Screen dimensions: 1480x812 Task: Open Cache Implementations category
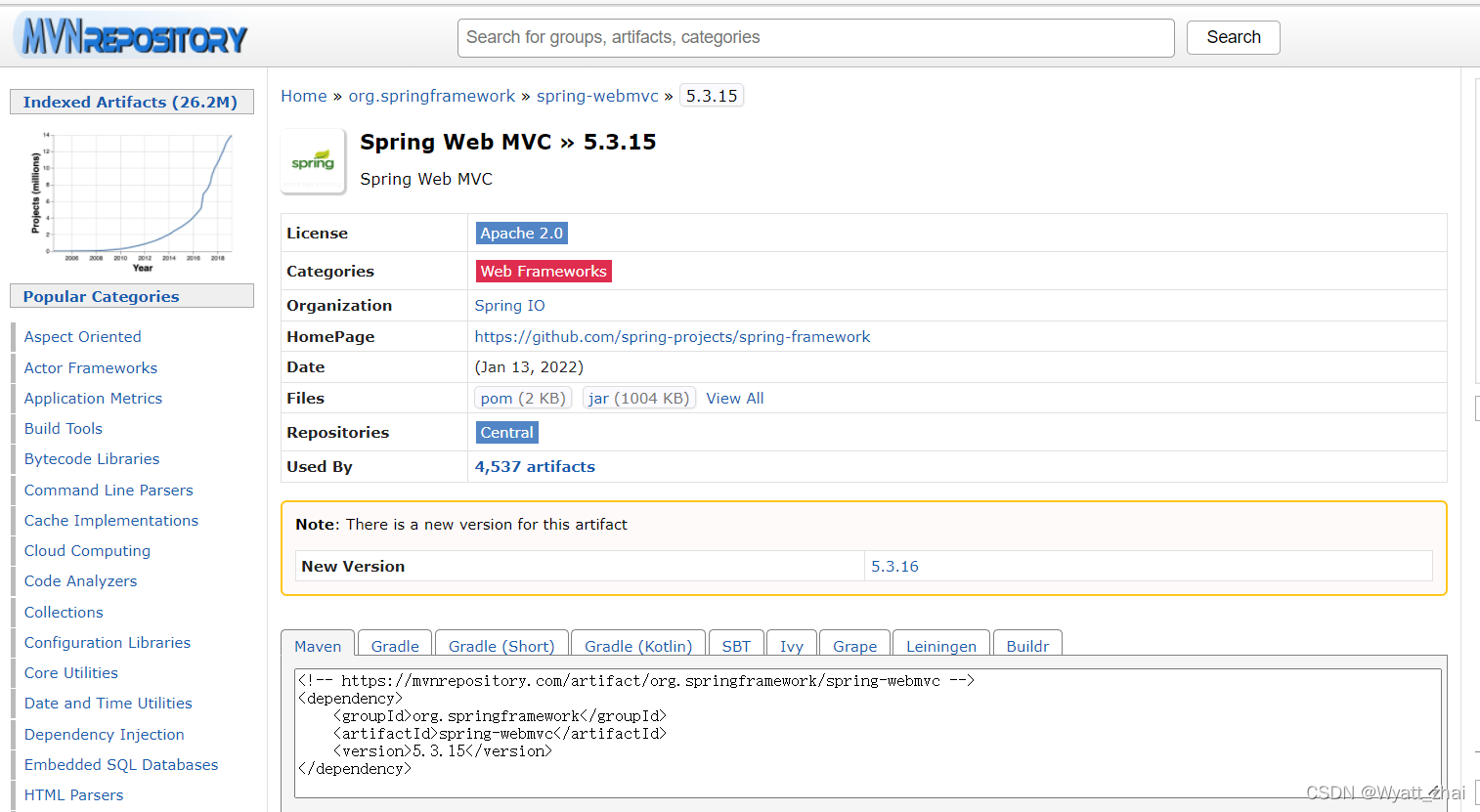(x=111, y=521)
